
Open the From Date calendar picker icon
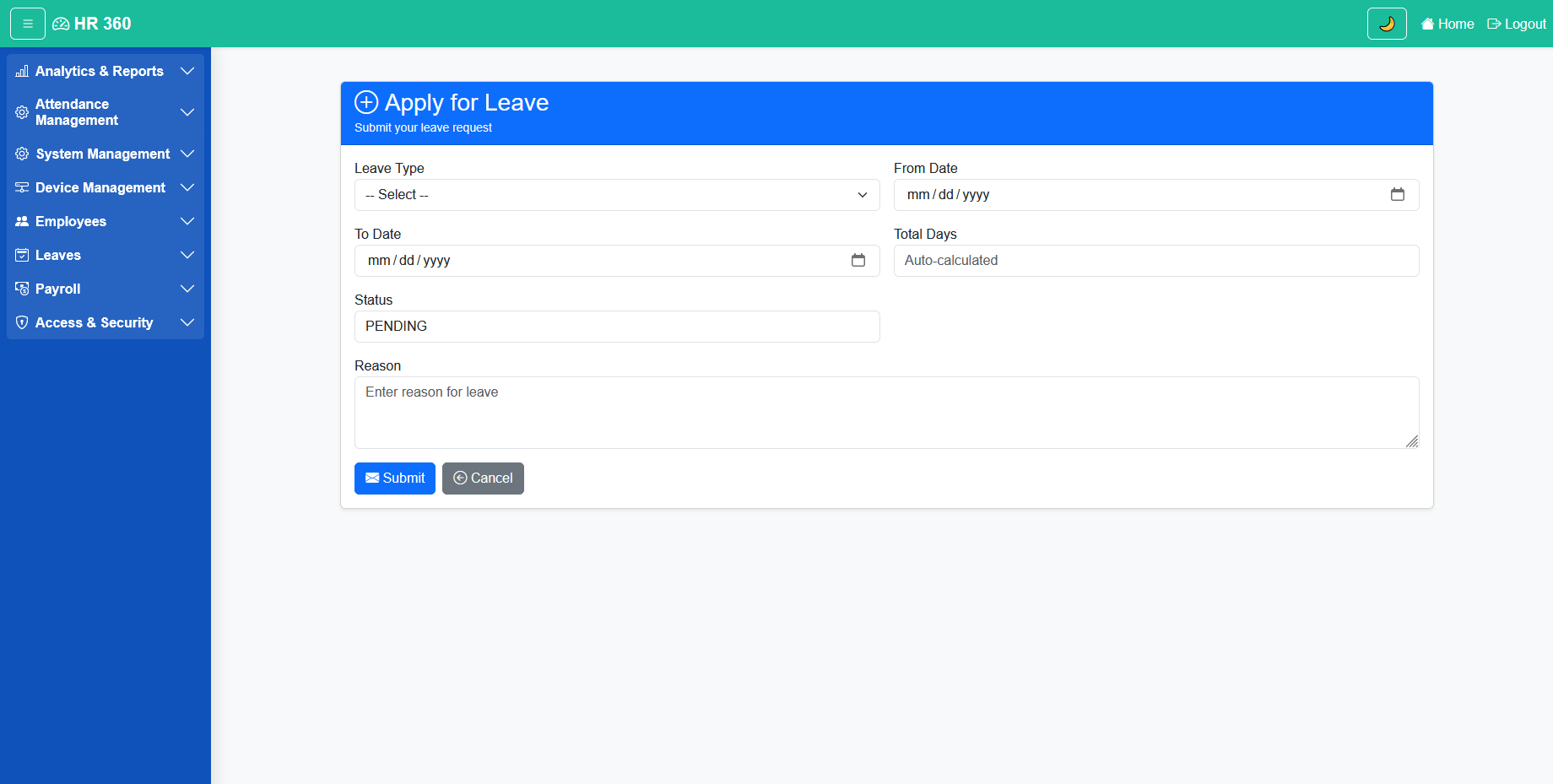[1398, 195]
